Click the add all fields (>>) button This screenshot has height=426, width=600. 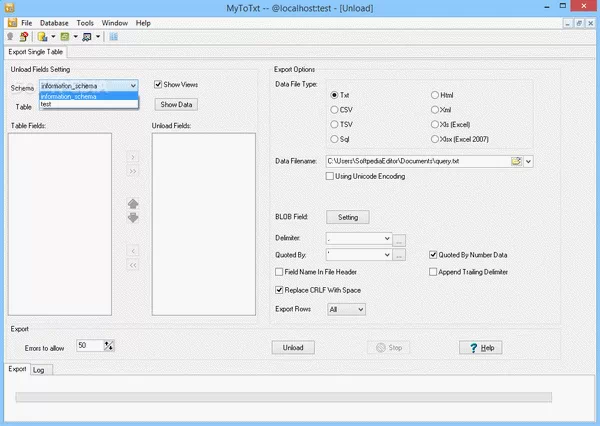(x=132, y=171)
